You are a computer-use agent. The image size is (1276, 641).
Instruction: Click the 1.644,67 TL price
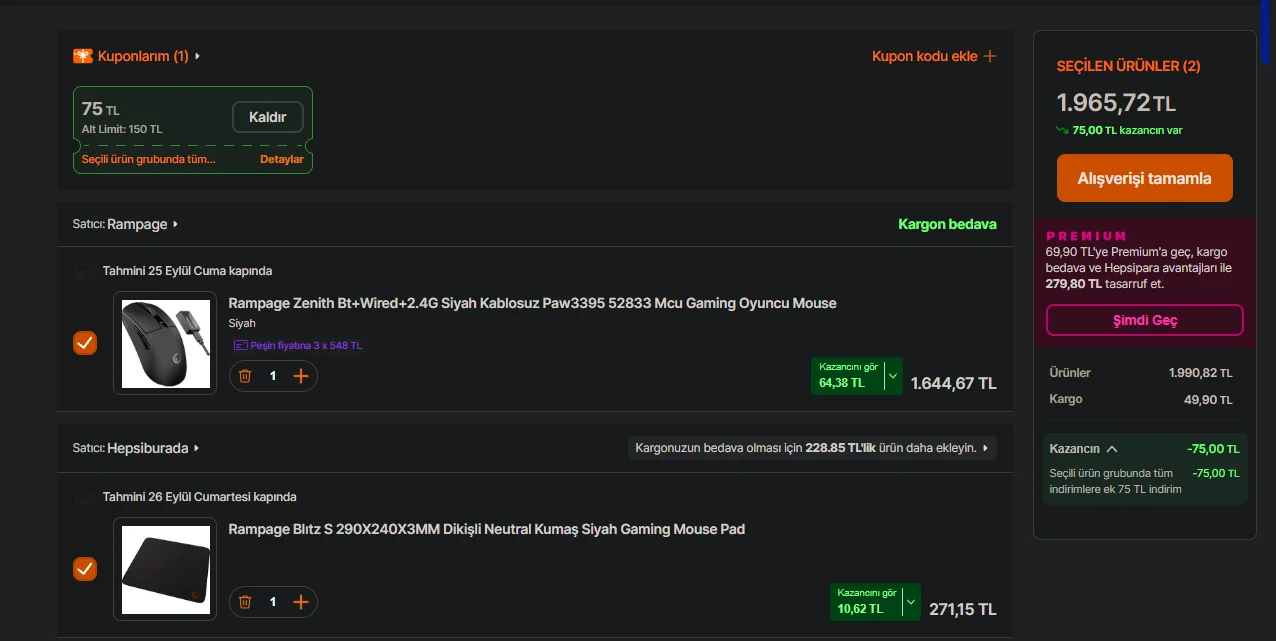[953, 383]
